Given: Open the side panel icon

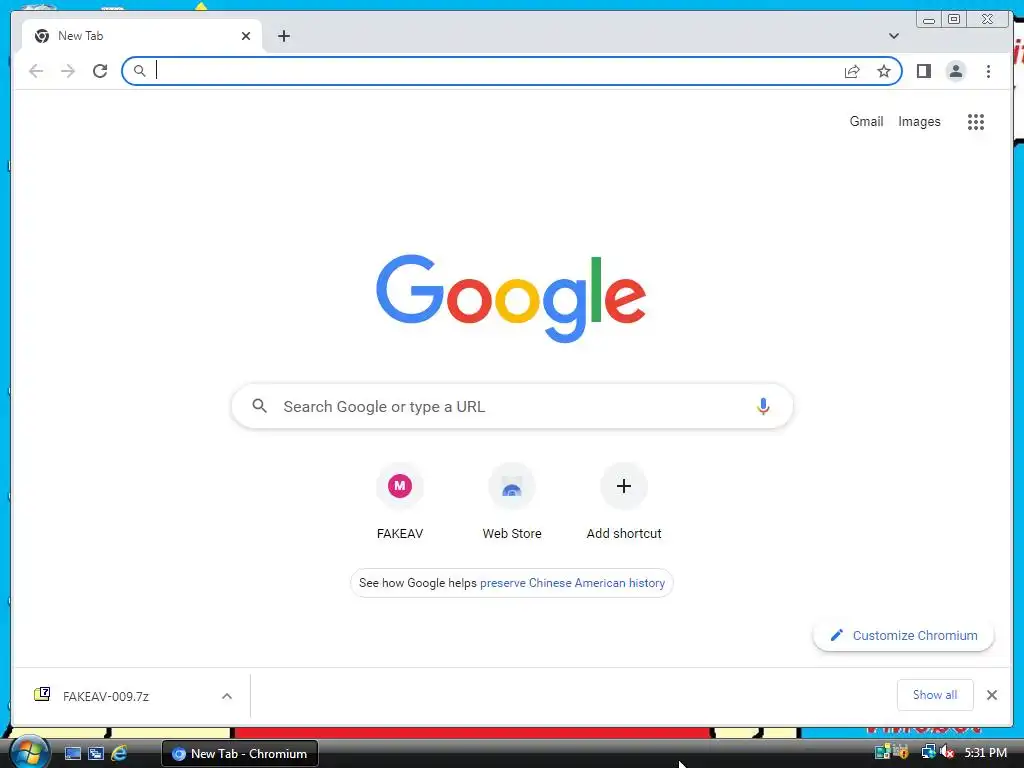Looking at the screenshot, I should [923, 71].
